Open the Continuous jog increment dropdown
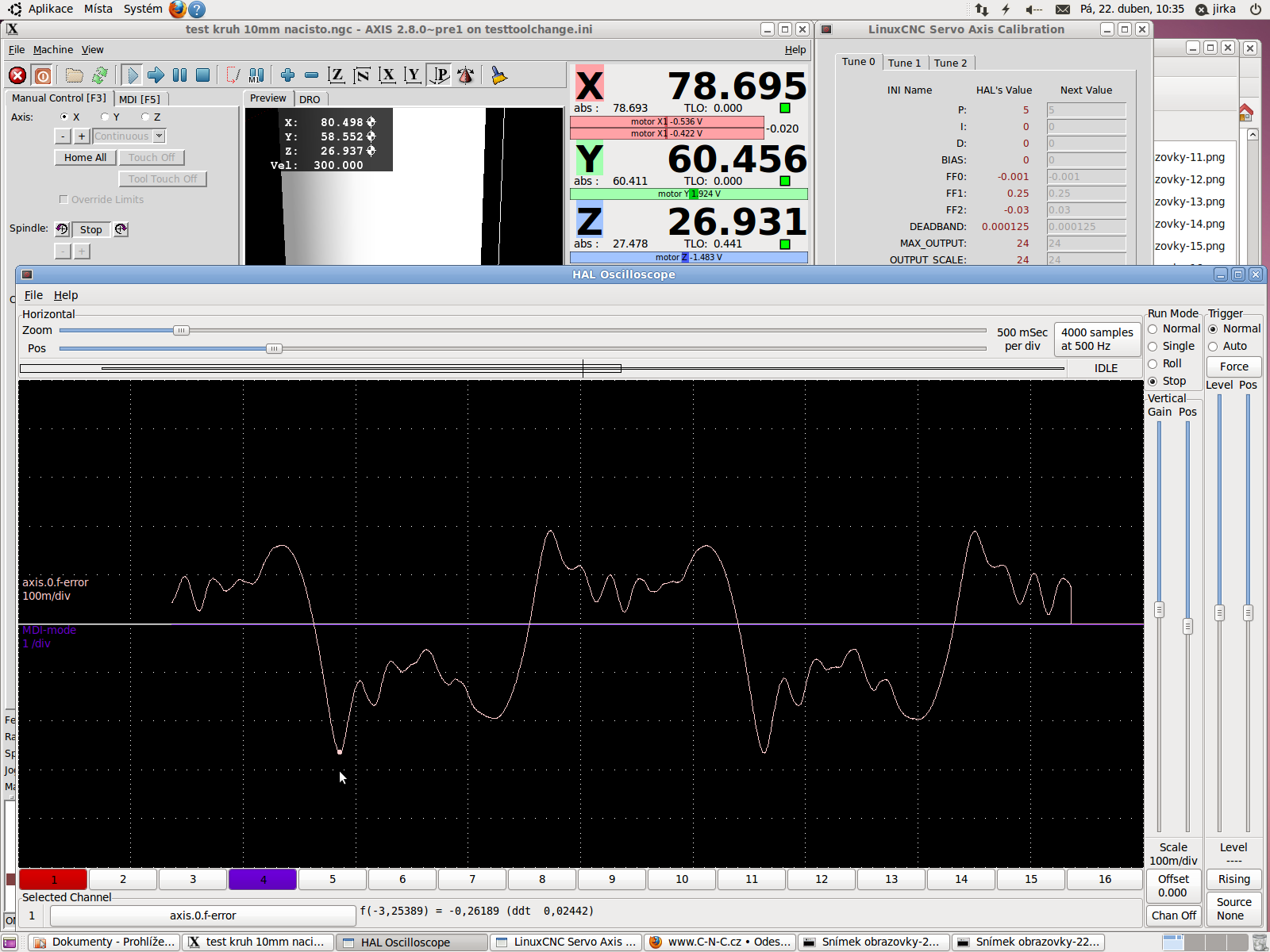1270x952 pixels. click(x=160, y=136)
